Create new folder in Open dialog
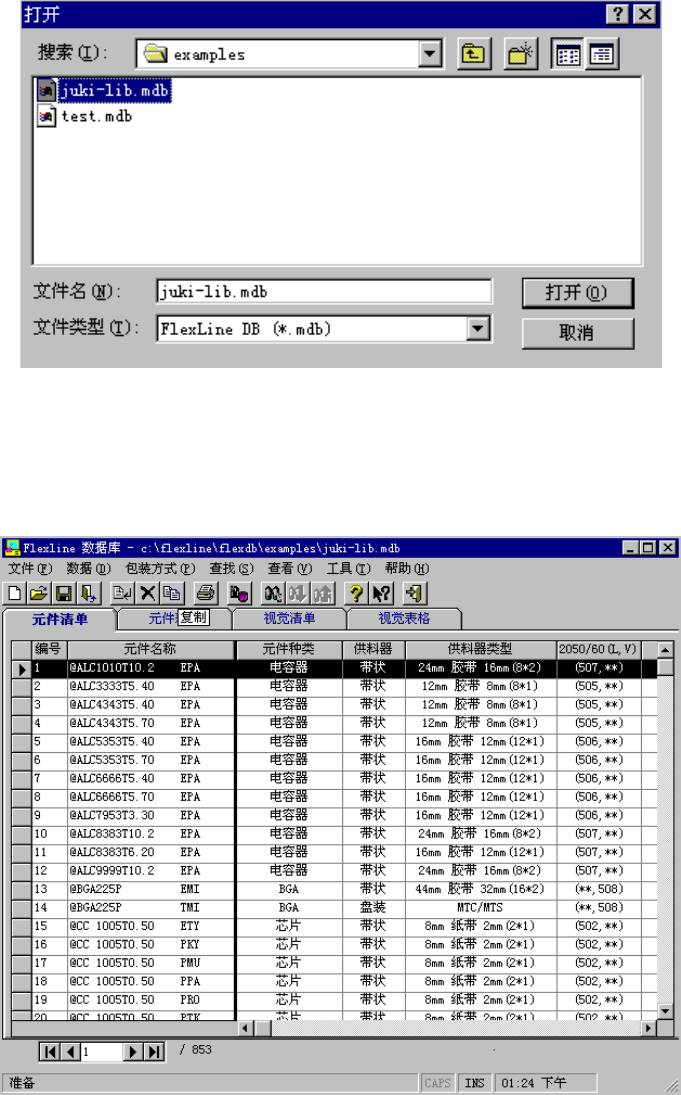681x1095 pixels. pyautogui.click(x=520, y=54)
